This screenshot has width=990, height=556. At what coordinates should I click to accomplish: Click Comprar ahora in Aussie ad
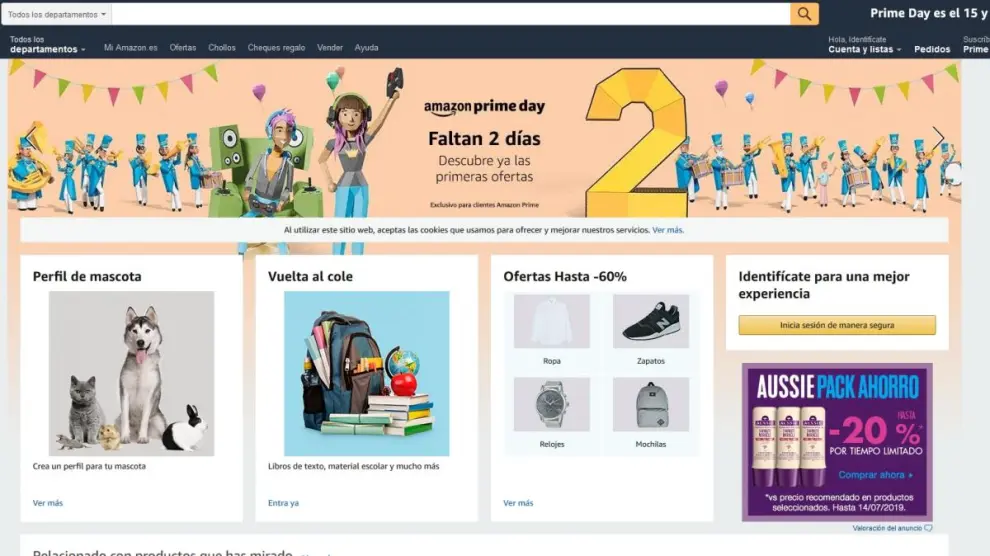(874, 475)
